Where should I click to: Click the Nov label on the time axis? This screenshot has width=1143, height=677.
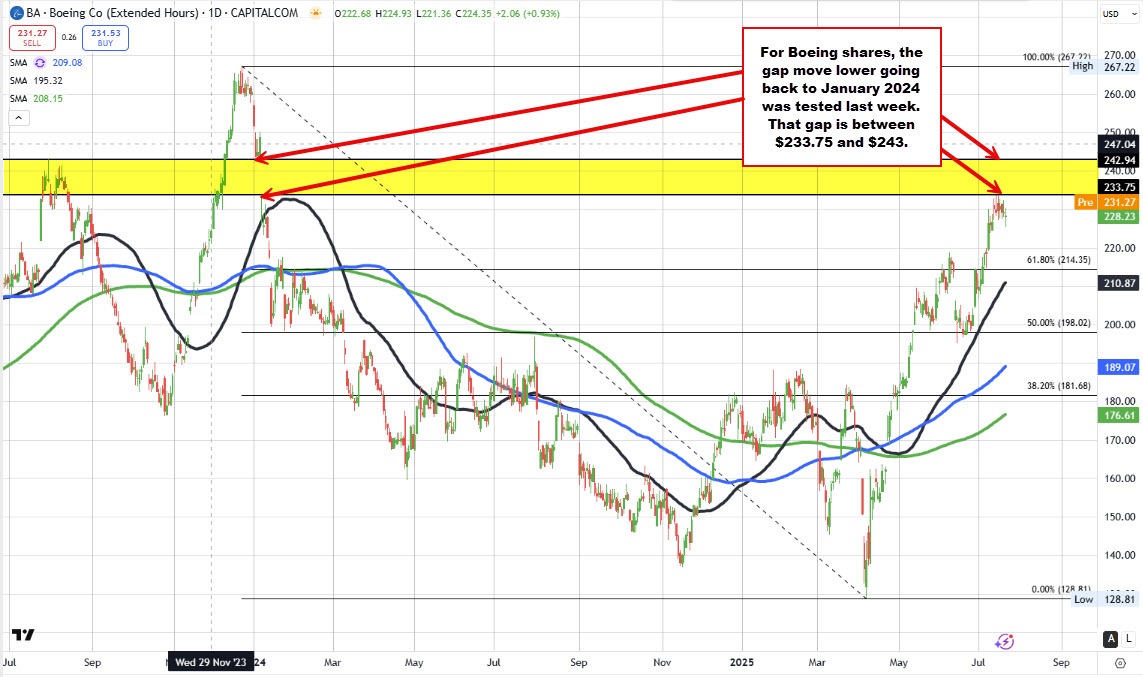(662, 662)
